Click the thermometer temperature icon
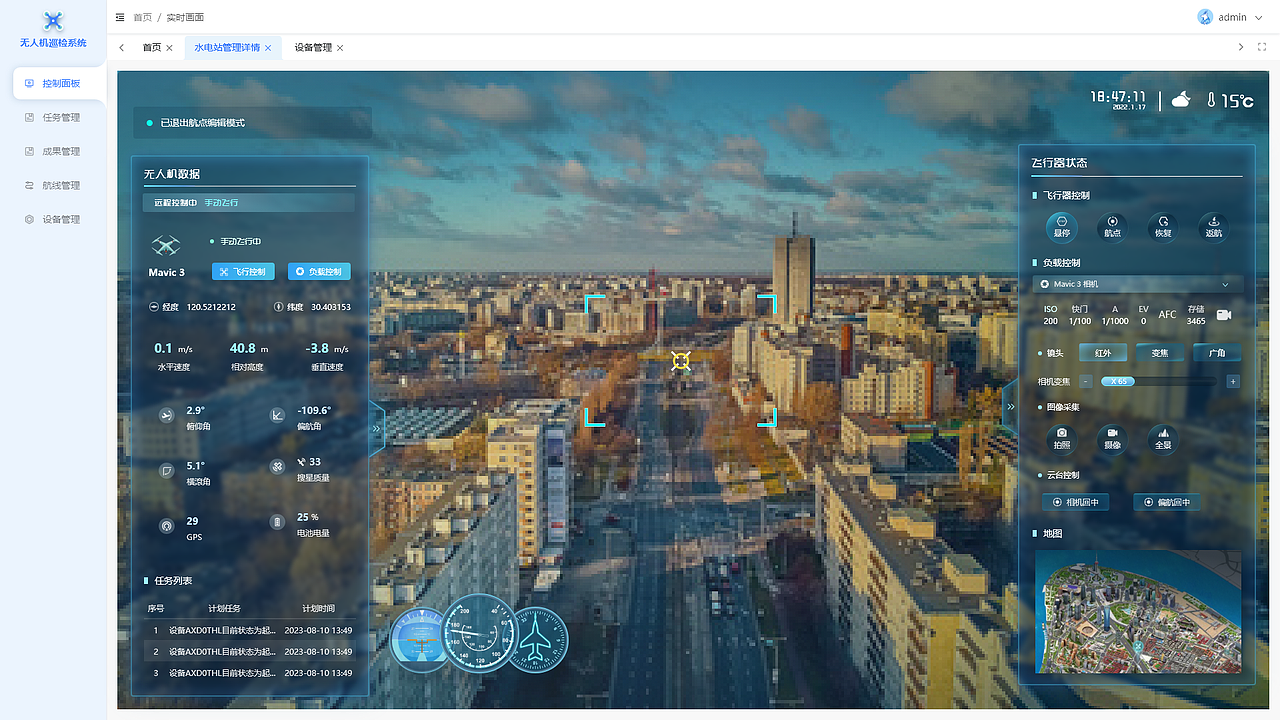The width and height of the screenshot is (1280, 720). (x=1211, y=100)
